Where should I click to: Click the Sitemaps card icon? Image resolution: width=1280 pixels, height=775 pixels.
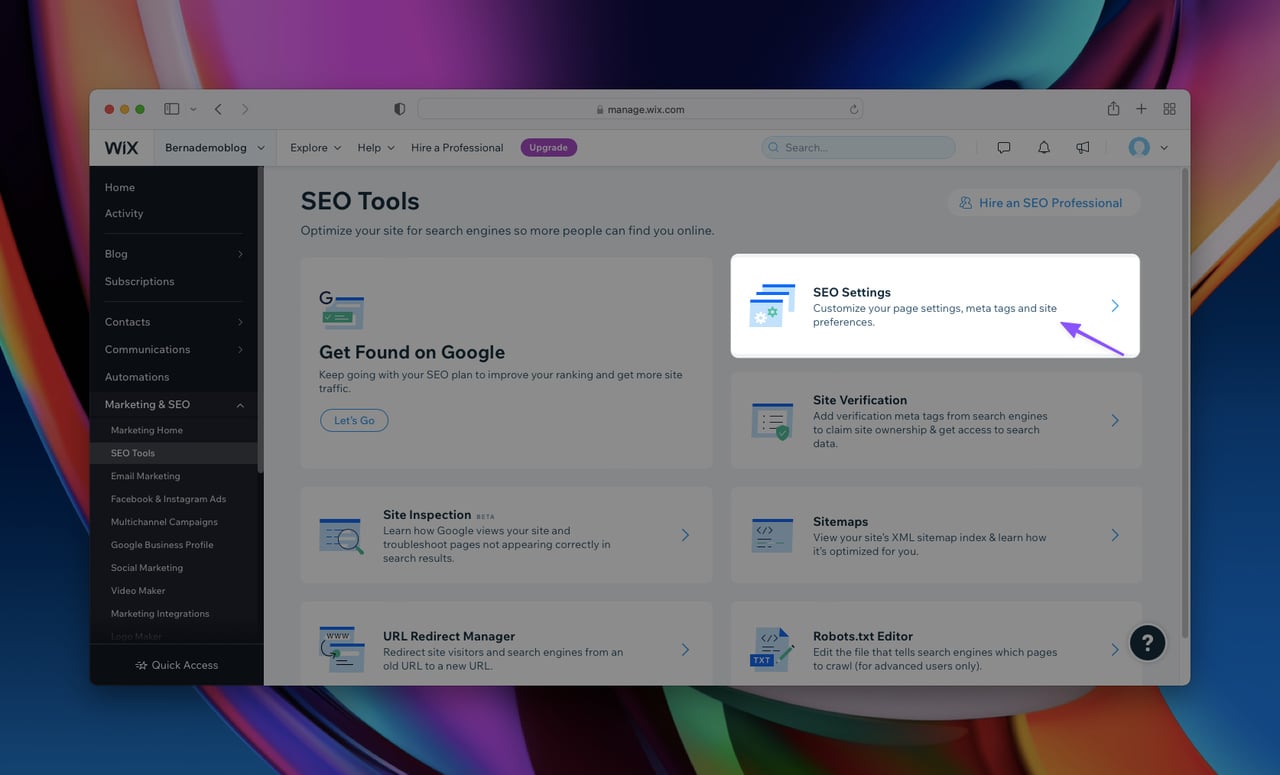pyautogui.click(x=772, y=535)
